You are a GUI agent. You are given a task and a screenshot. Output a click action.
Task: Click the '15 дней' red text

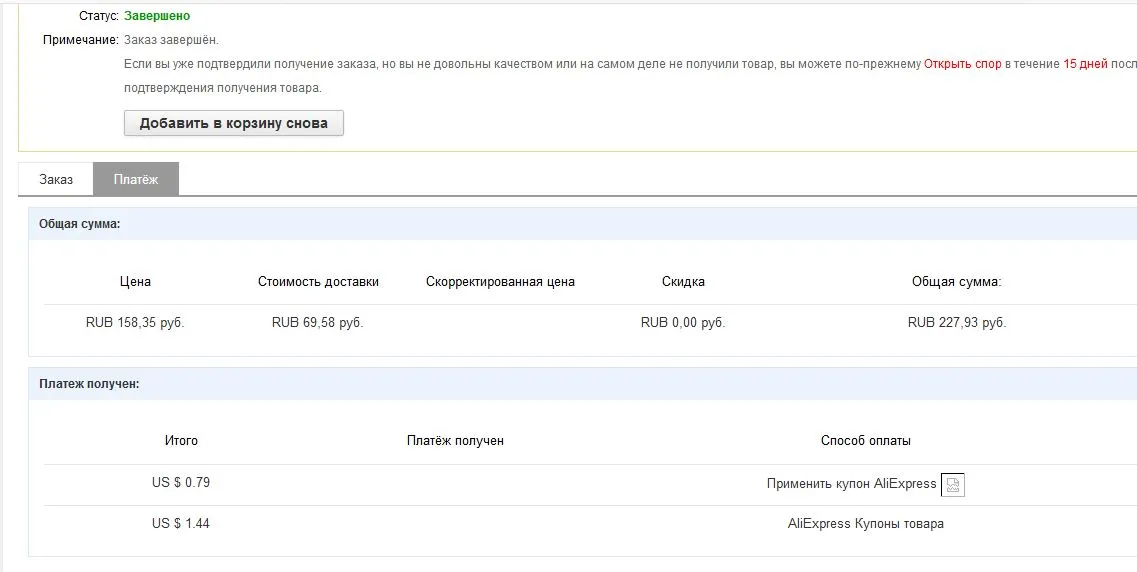coord(1086,64)
